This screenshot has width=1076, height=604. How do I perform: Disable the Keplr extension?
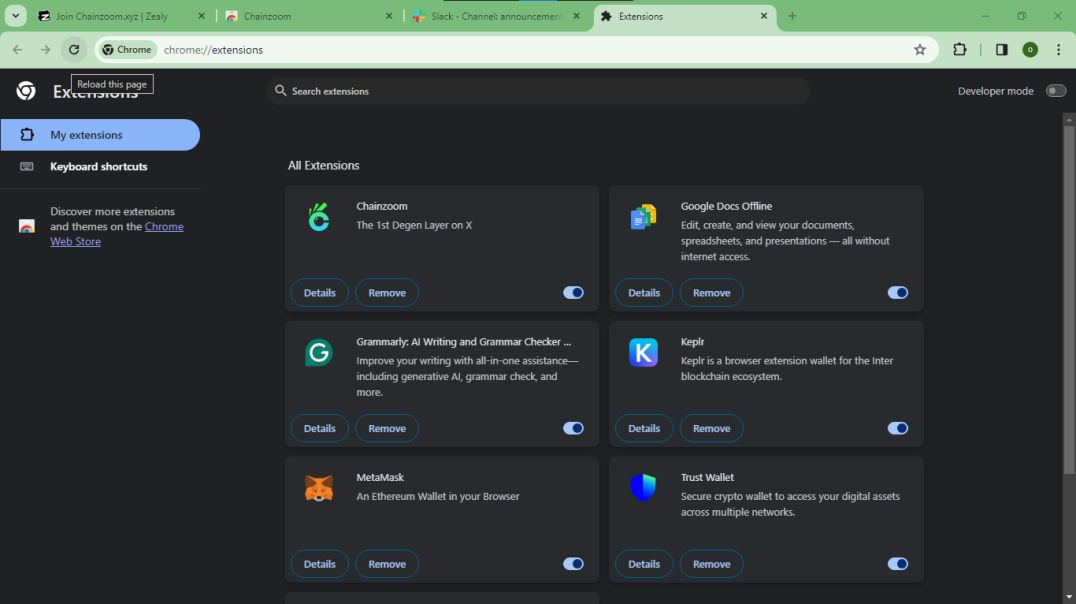(898, 428)
